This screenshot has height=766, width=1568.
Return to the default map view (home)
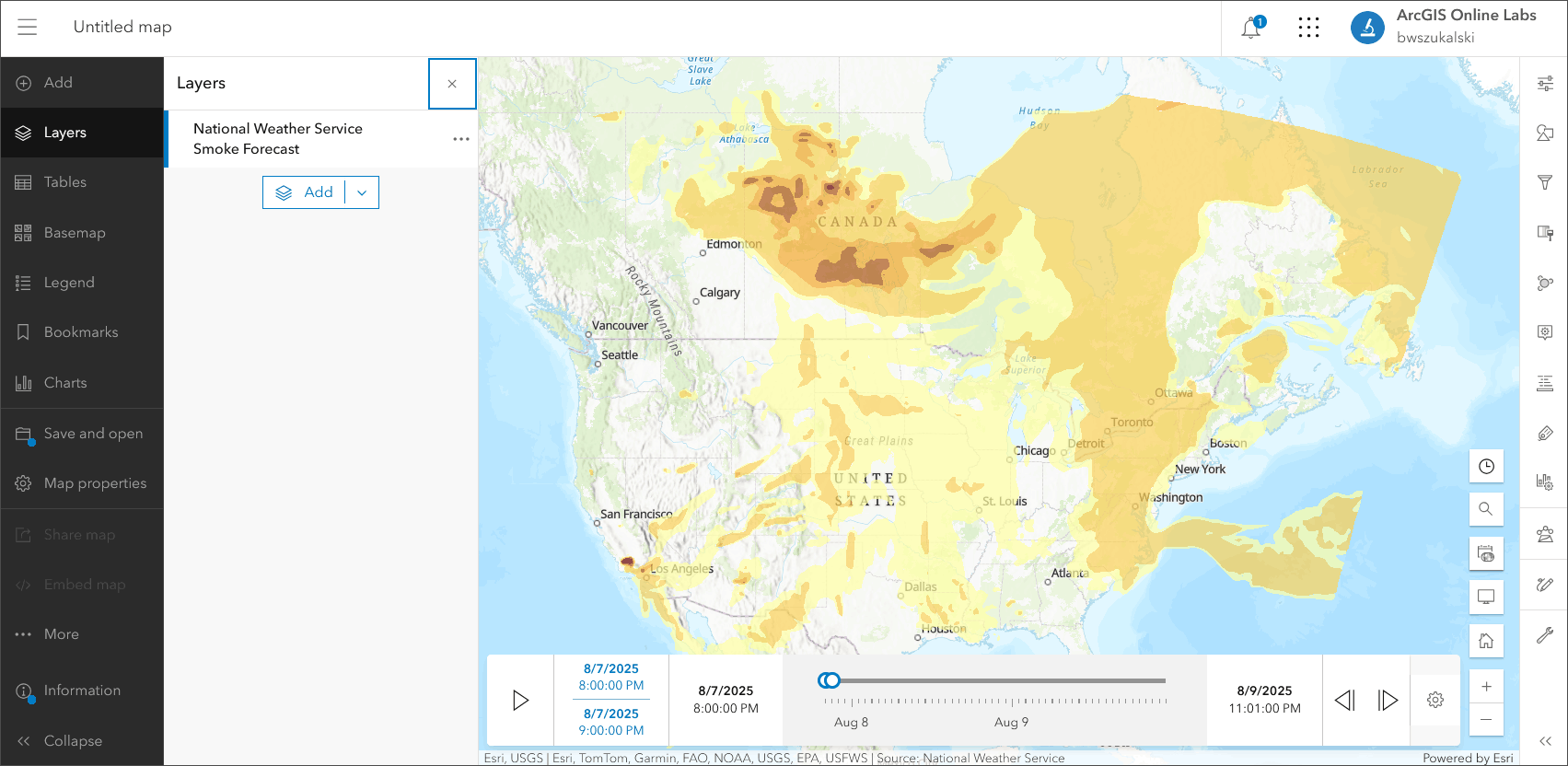tap(1486, 641)
